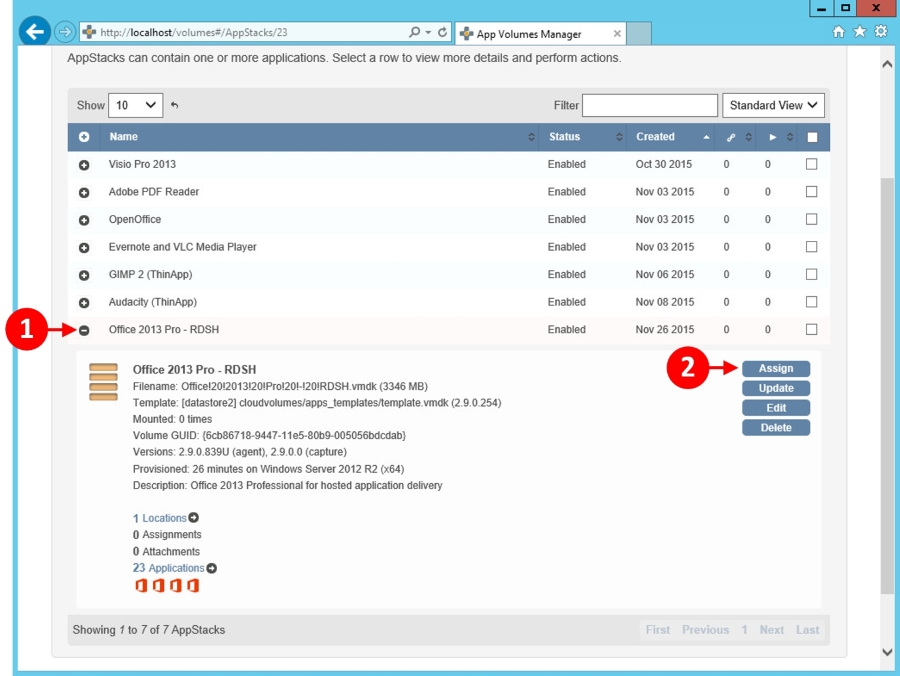Go to the Previous page of AppStacks

pos(705,630)
